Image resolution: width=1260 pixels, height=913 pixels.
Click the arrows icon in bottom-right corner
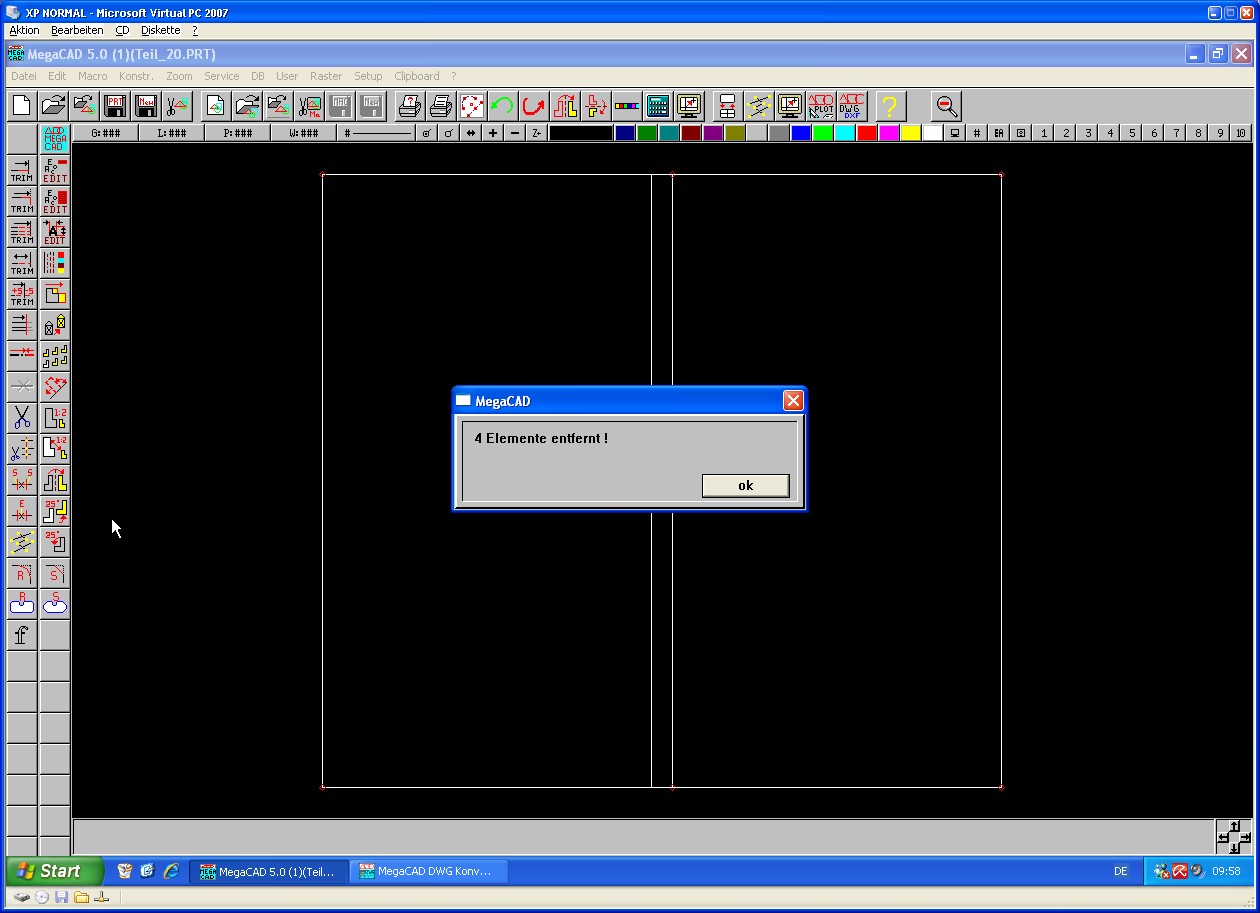pyautogui.click(x=1233, y=836)
